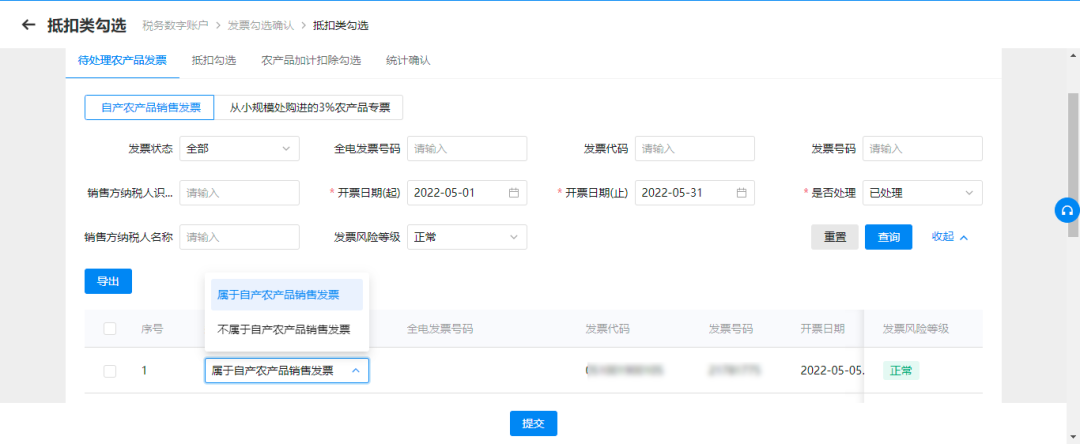Switch to the 抵扣勾选 tab

[x=214, y=60]
